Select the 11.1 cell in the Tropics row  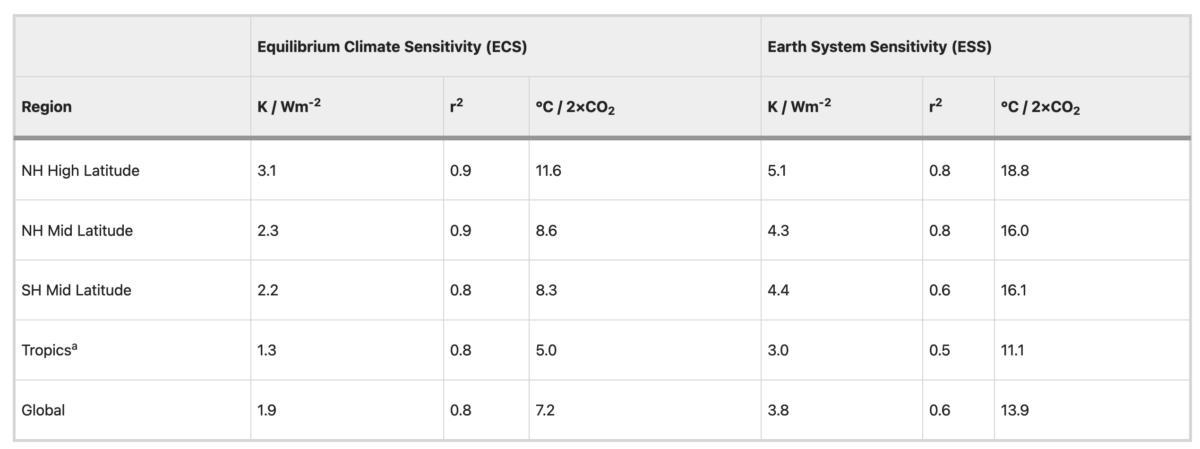click(x=1013, y=351)
